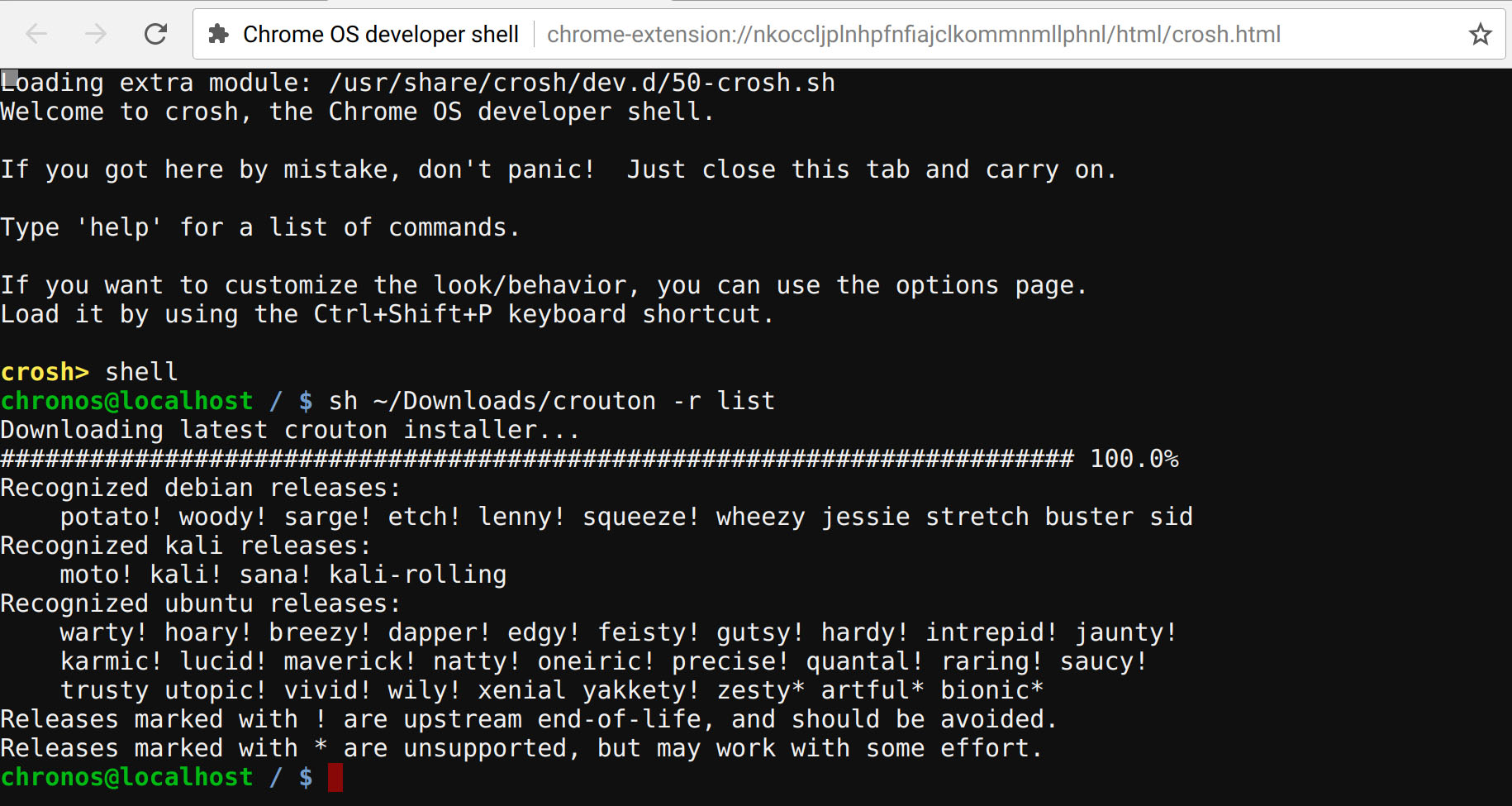Click the extension puzzle-piece icon
1512x806 pixels.
(218, 34)
